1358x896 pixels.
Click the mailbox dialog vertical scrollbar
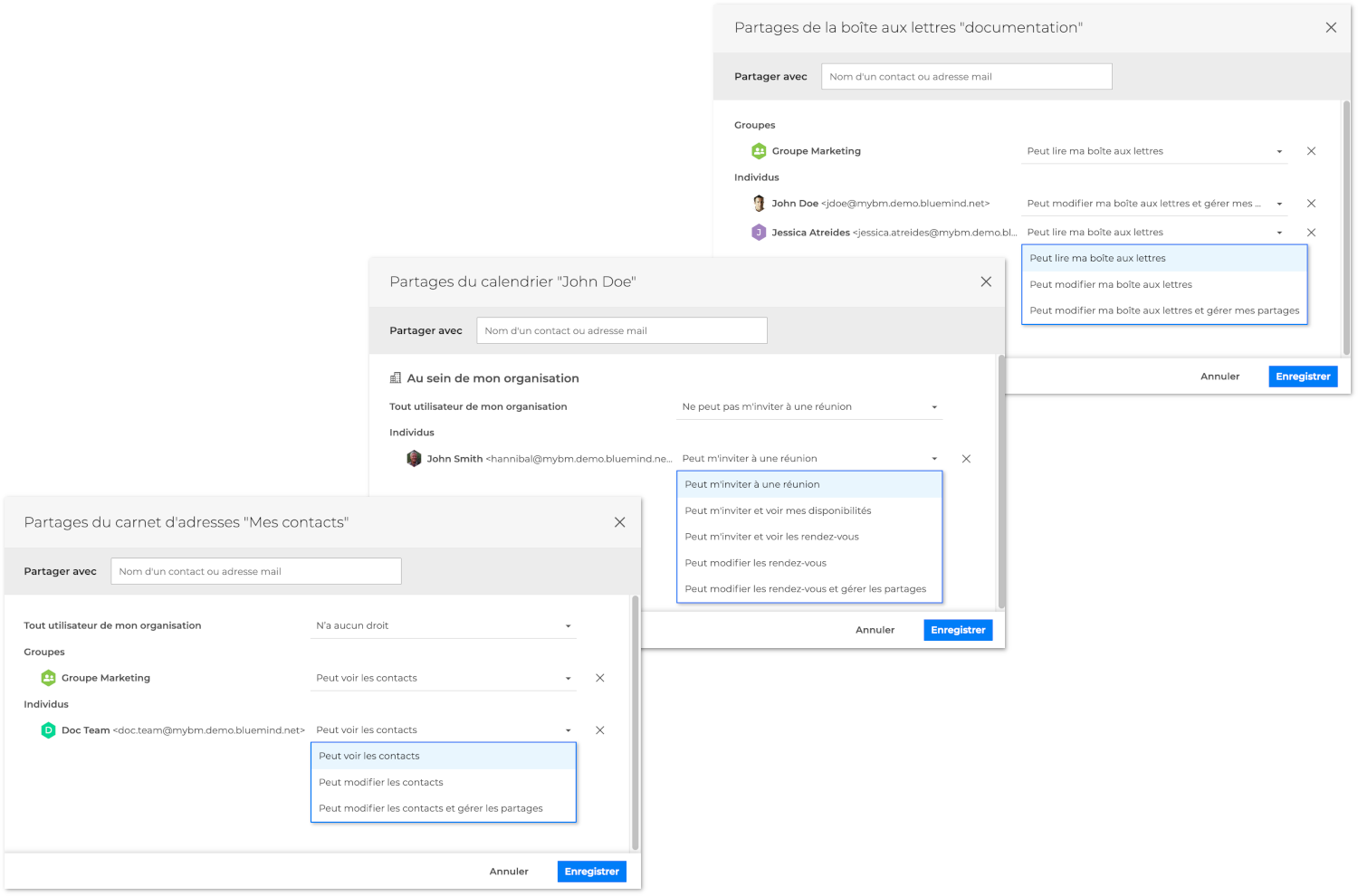[x=1346, y=226]
